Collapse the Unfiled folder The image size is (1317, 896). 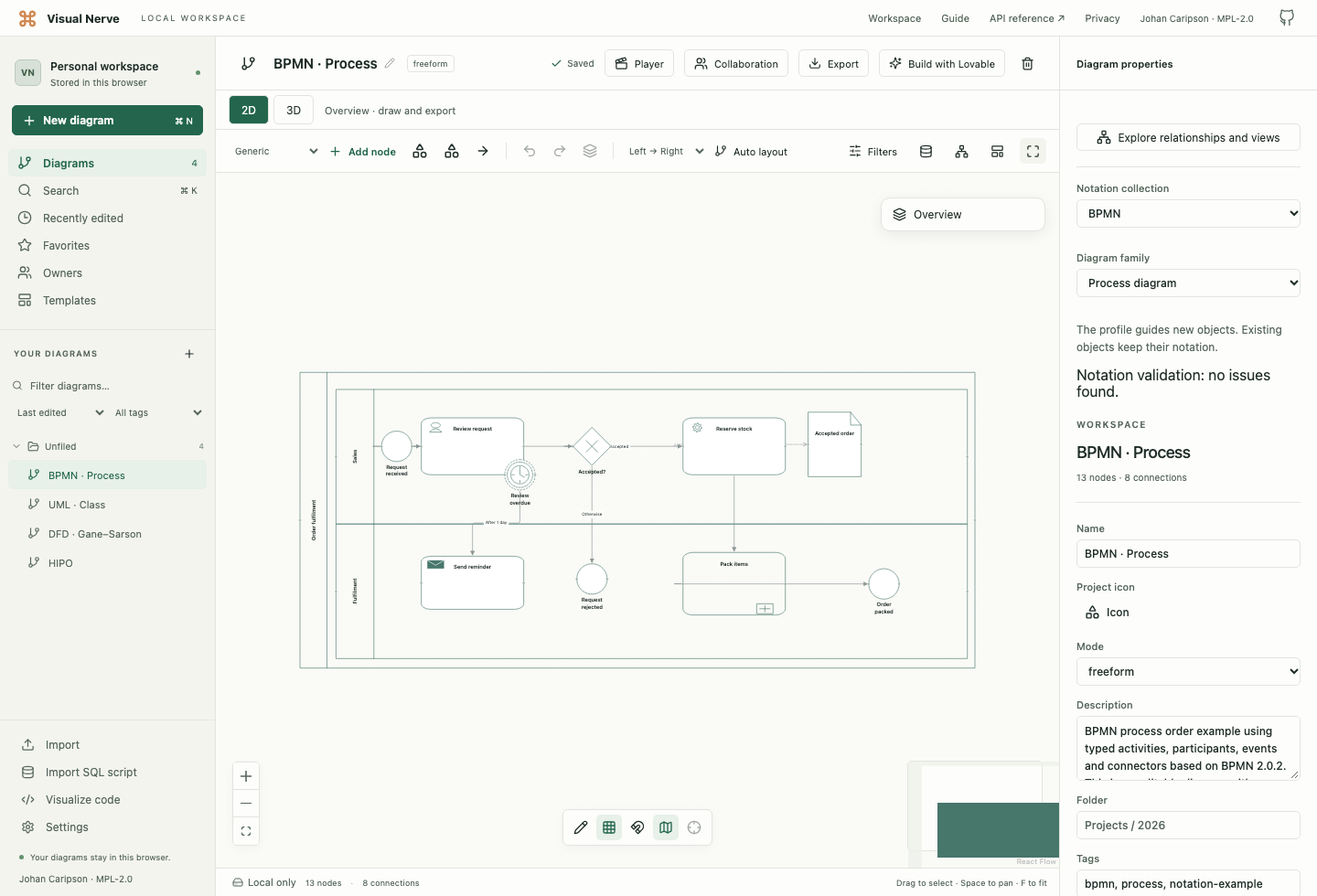tap(16, 447)
